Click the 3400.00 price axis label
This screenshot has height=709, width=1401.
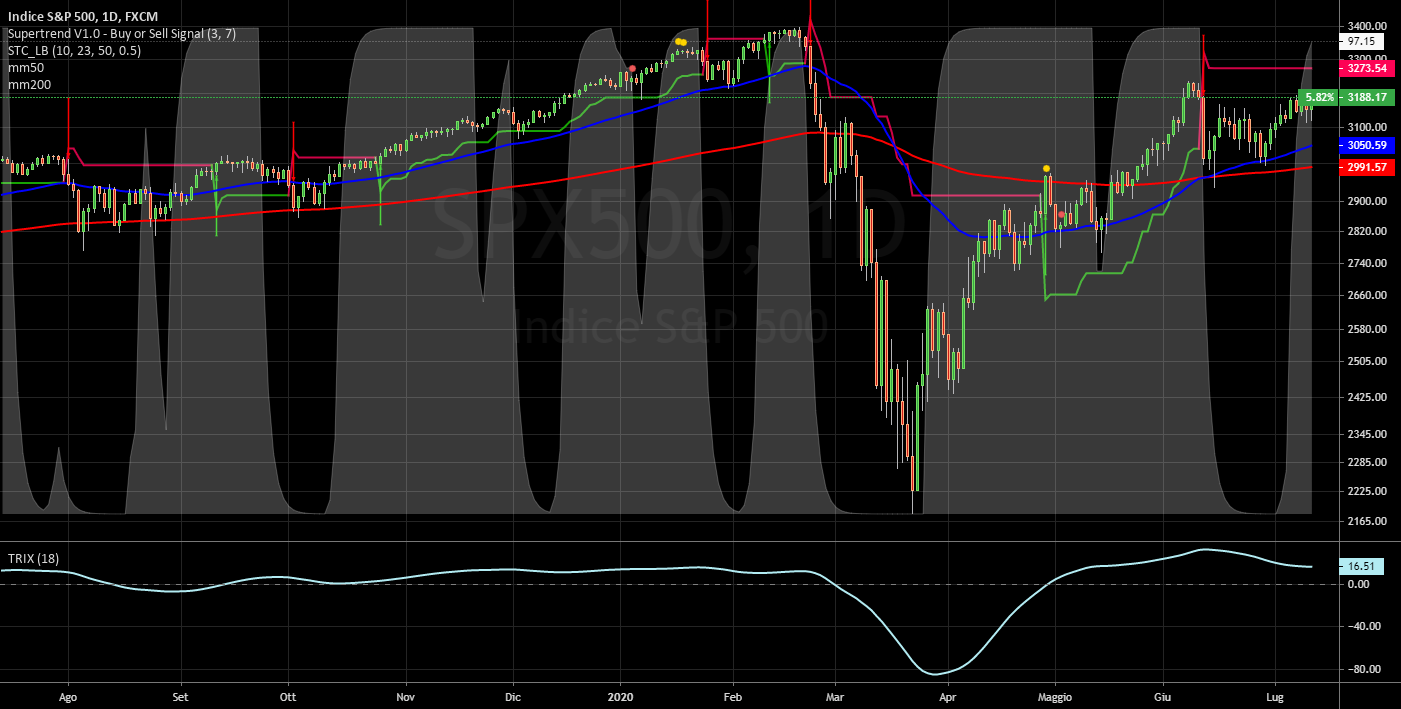[x=1366, y=26]
